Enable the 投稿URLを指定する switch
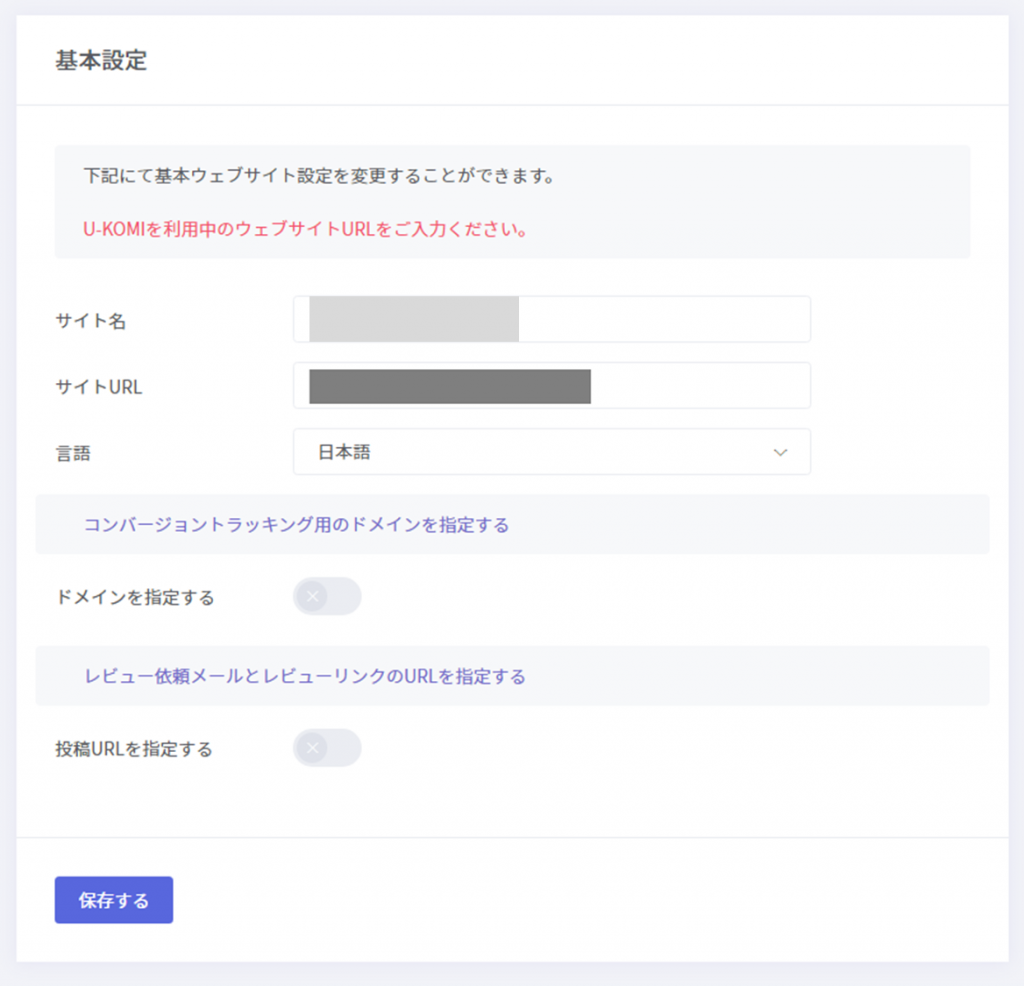The image size is (1024, 986). [x=327, y=748]
